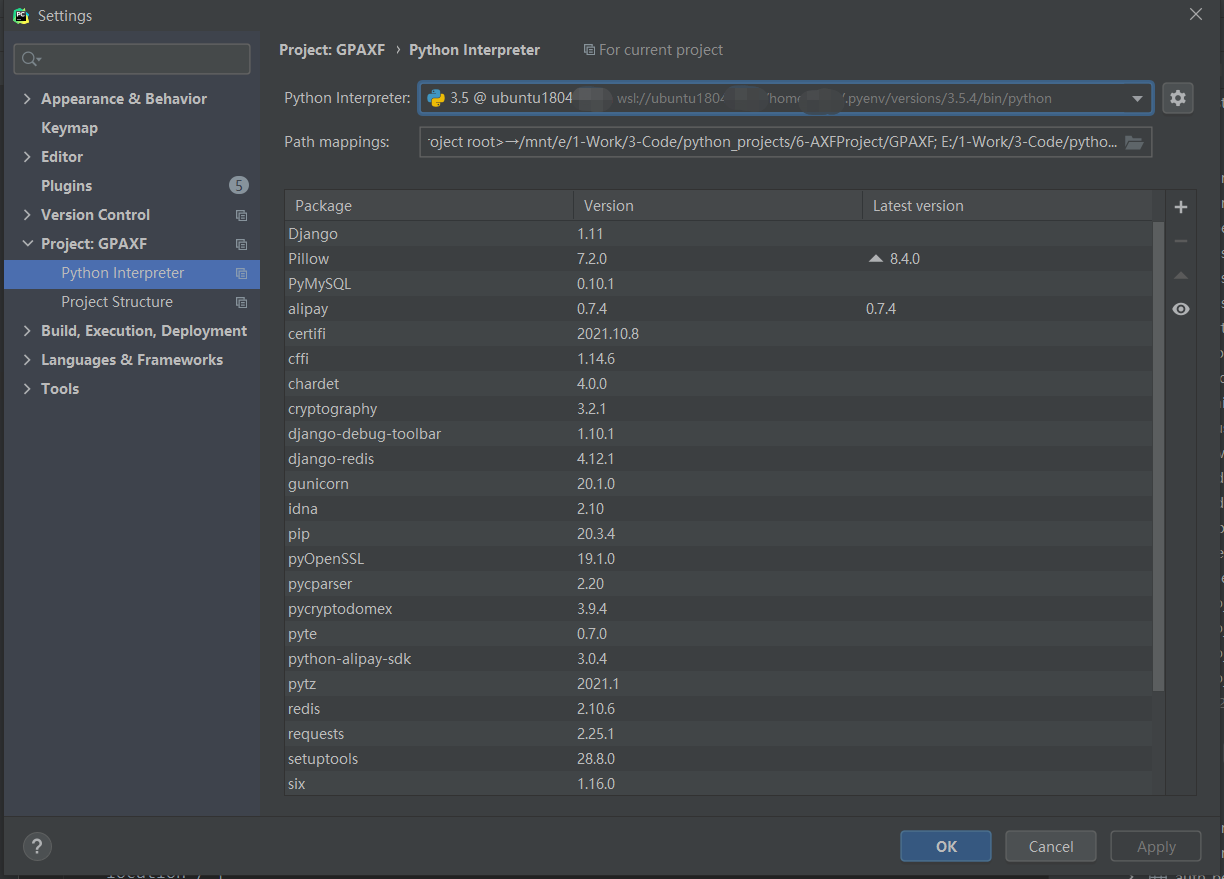The width and height of the screenshot is (1224, 879).
Task: Select the django-debug-toolbar package row
Action: click(718, 434)
